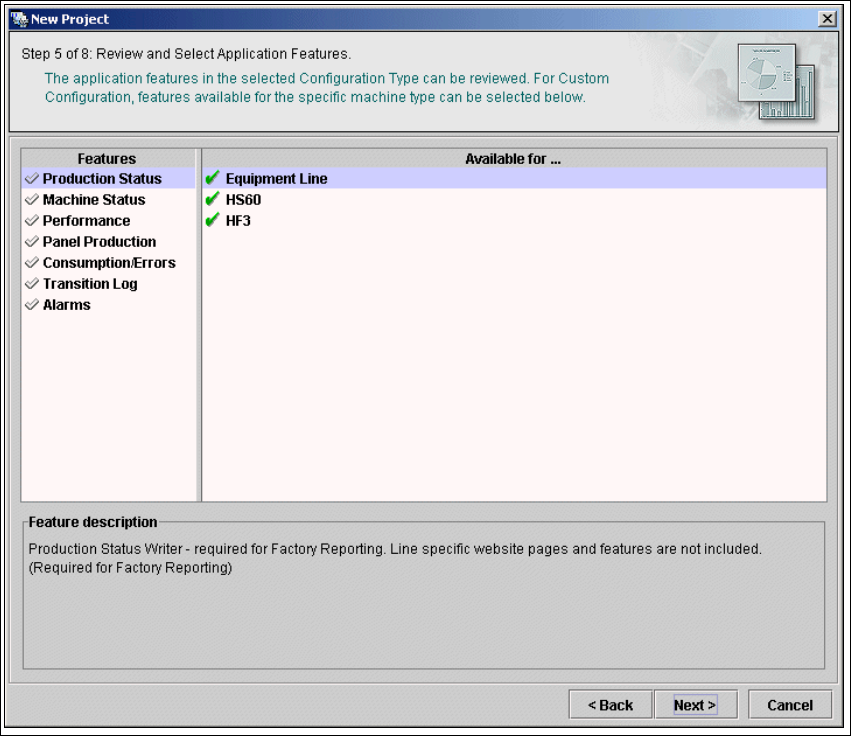851x736 pixels.
Task: Click the checkmark icon beside Panel Production
Action: (x=32, y=241)
